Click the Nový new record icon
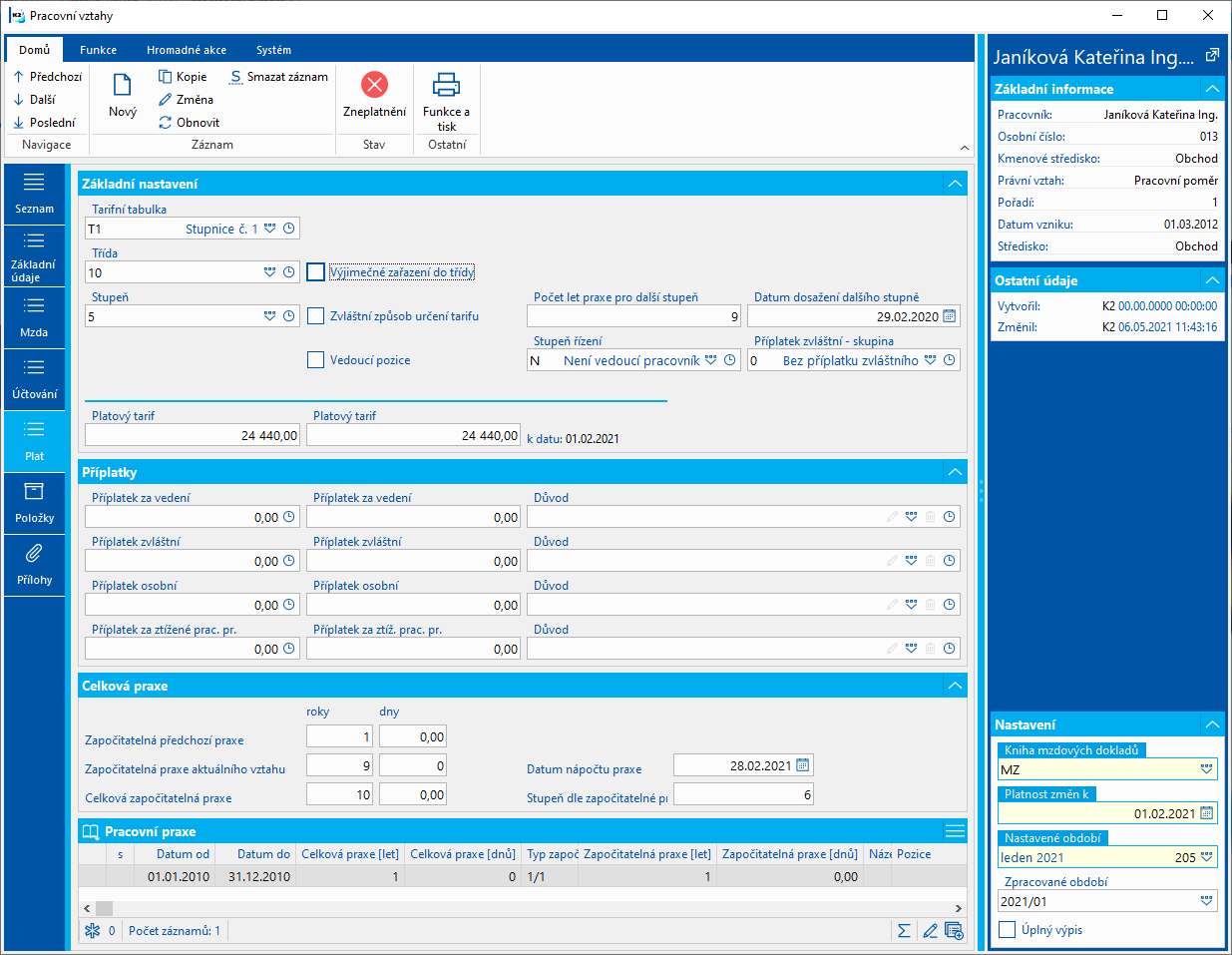Image resolution: width=1232 pixels, height=955 pixels. click(123, 86)
